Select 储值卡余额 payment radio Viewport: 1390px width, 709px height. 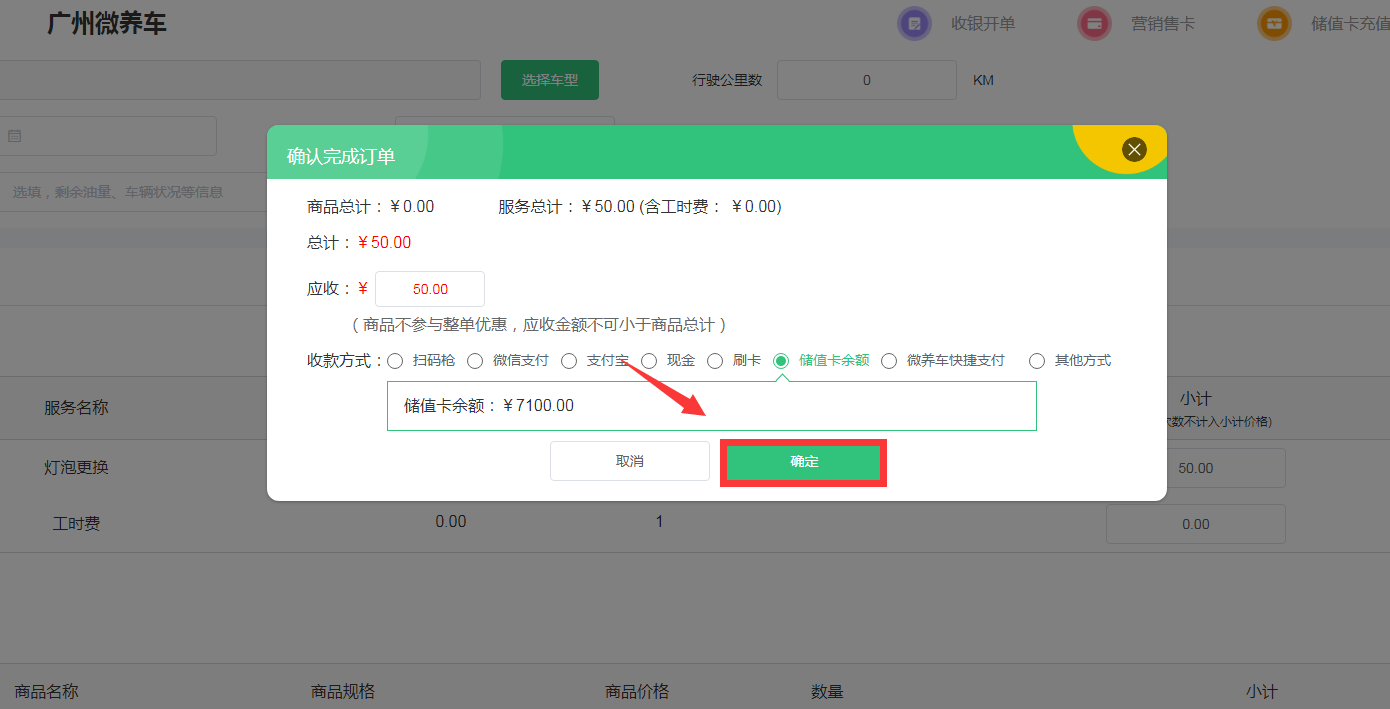tap(781, 361)
